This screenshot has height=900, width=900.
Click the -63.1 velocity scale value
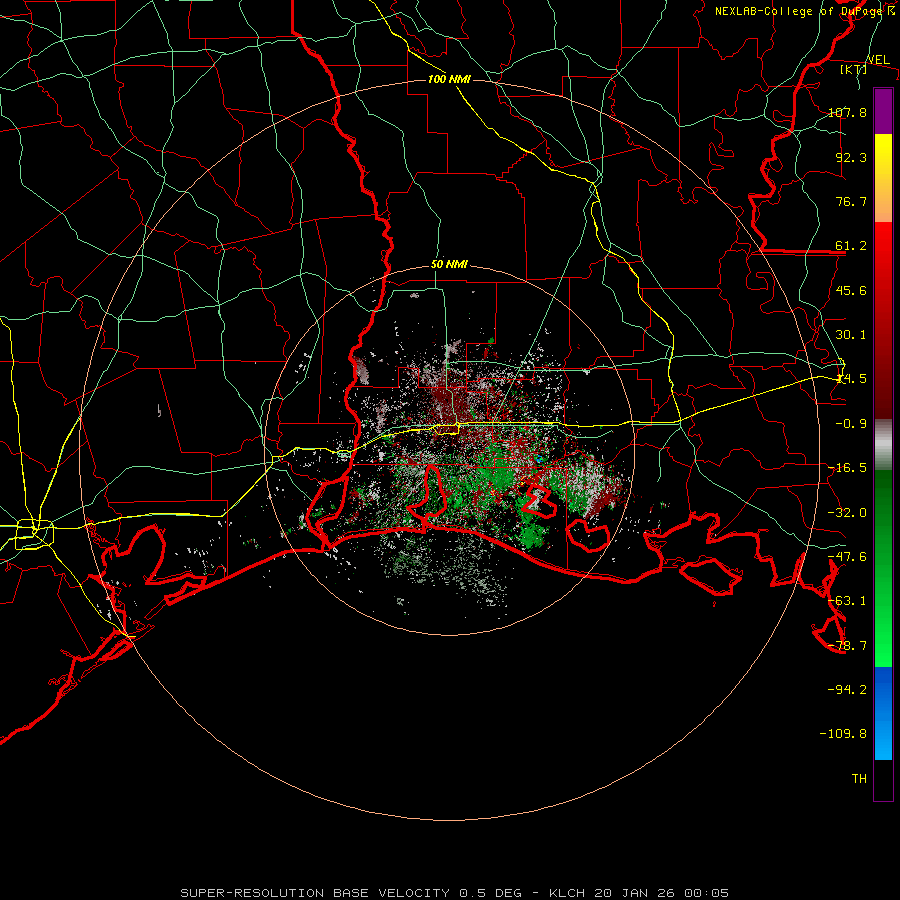[847, 601]
